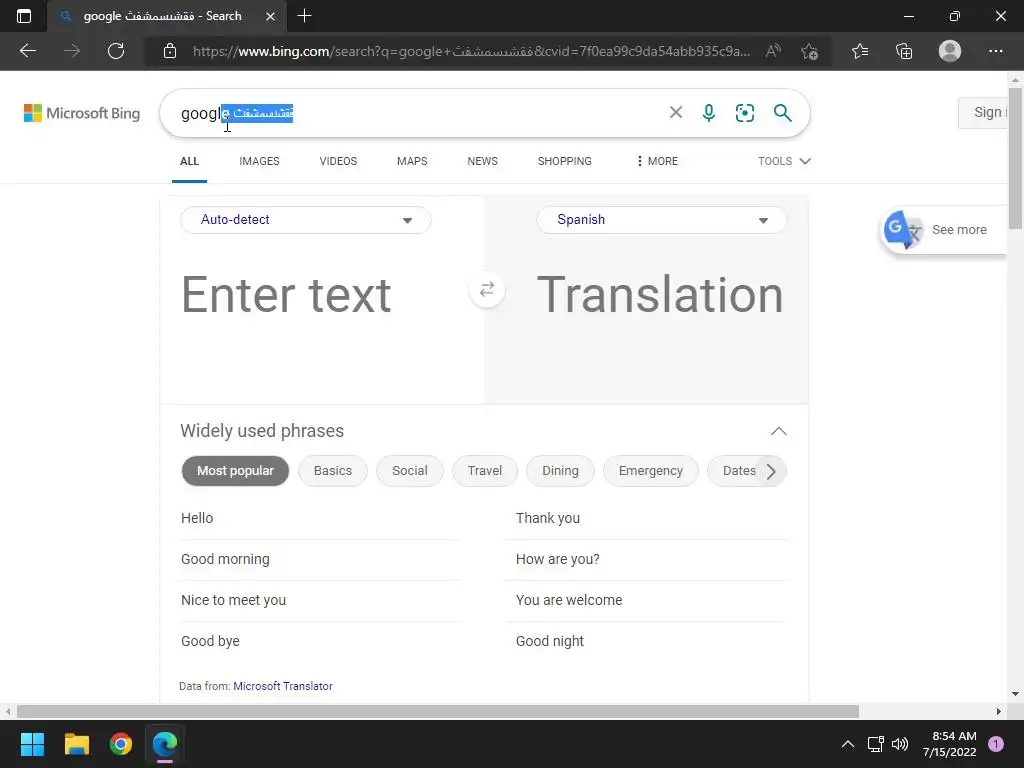Select the Dining phrases chip
This screenshot has width=1024, height=768.
(560, 471)
